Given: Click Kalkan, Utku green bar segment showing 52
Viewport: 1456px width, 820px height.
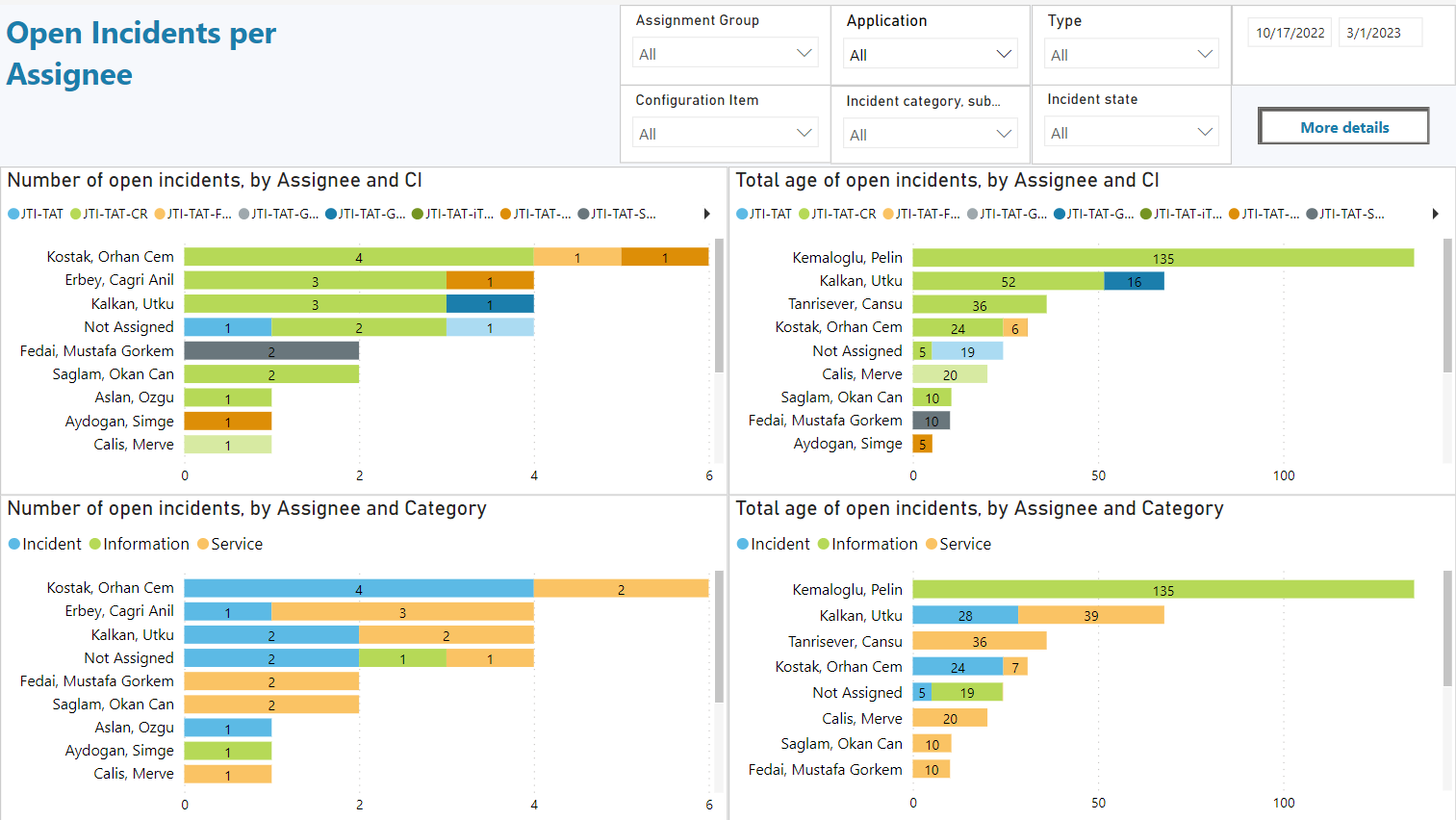Looking at the screenshot, I should click(x=1009, y=281).
